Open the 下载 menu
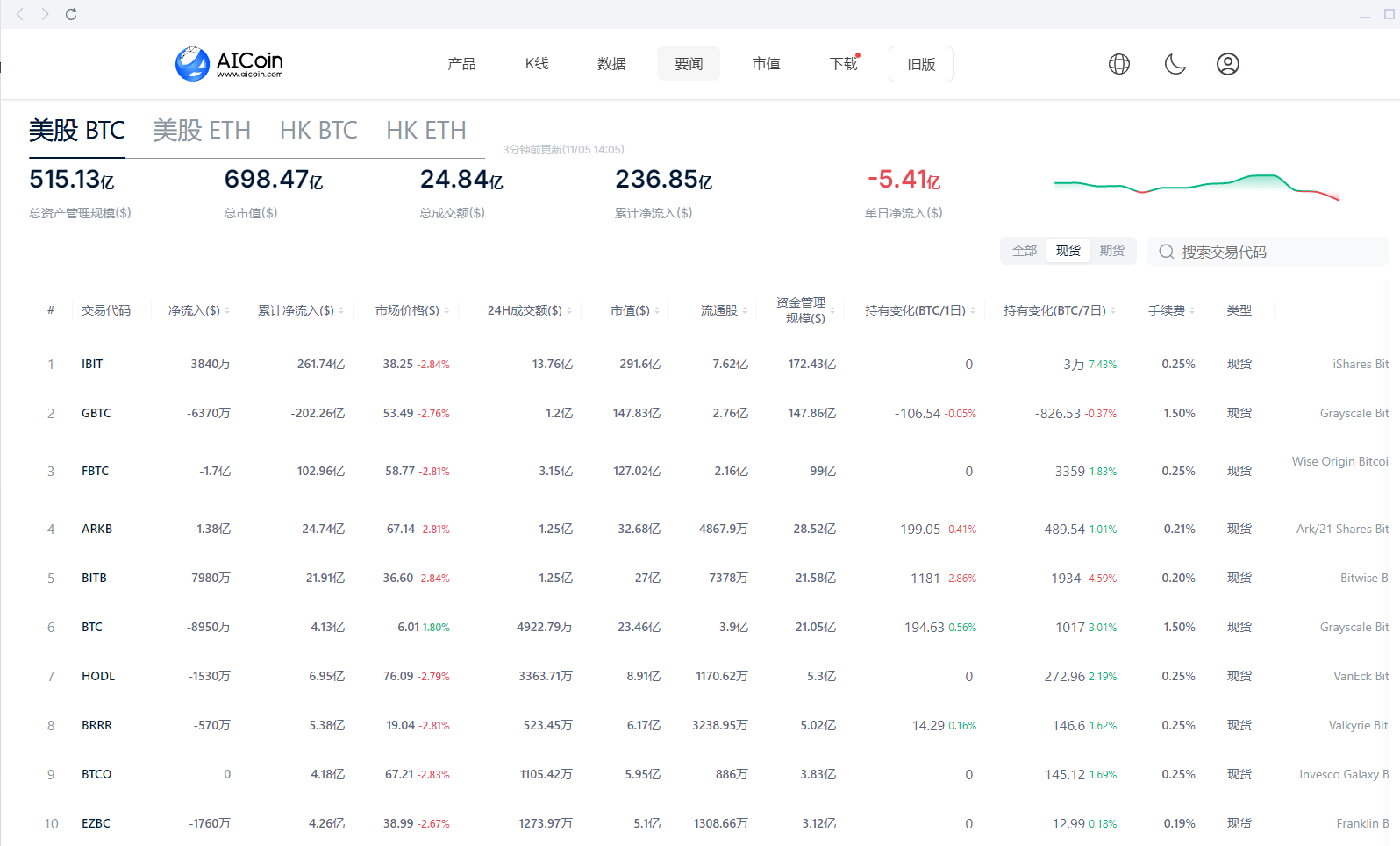The image size is (1400, 846). (844, 64)
